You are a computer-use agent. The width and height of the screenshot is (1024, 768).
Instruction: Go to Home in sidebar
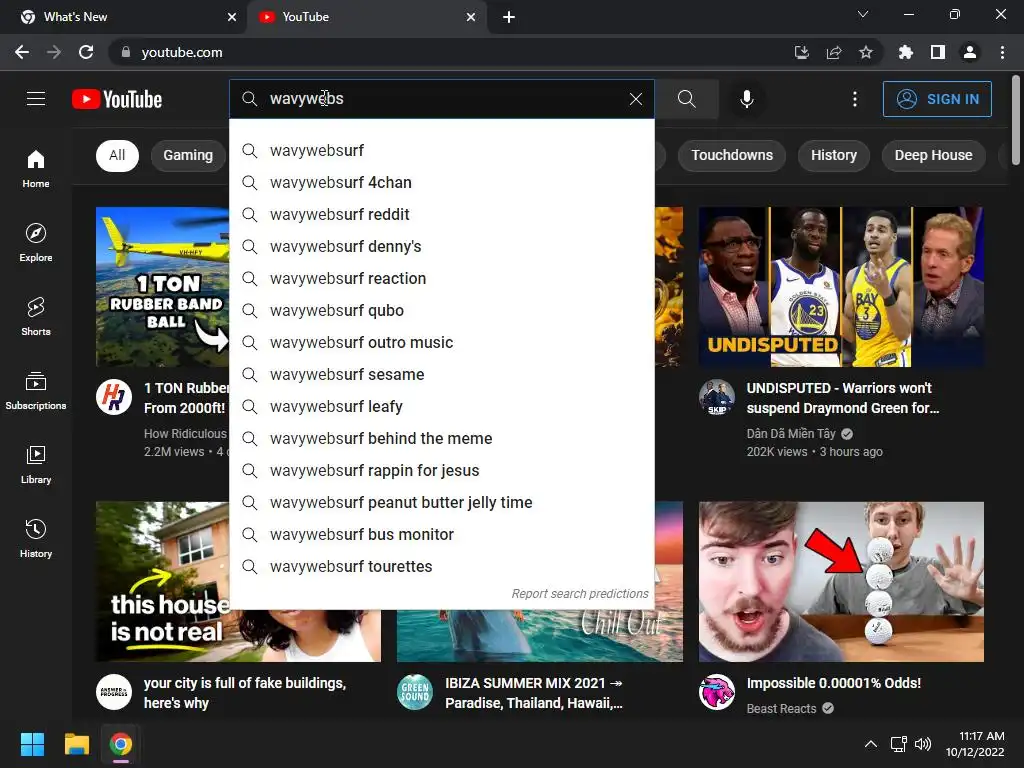[36, 168]
